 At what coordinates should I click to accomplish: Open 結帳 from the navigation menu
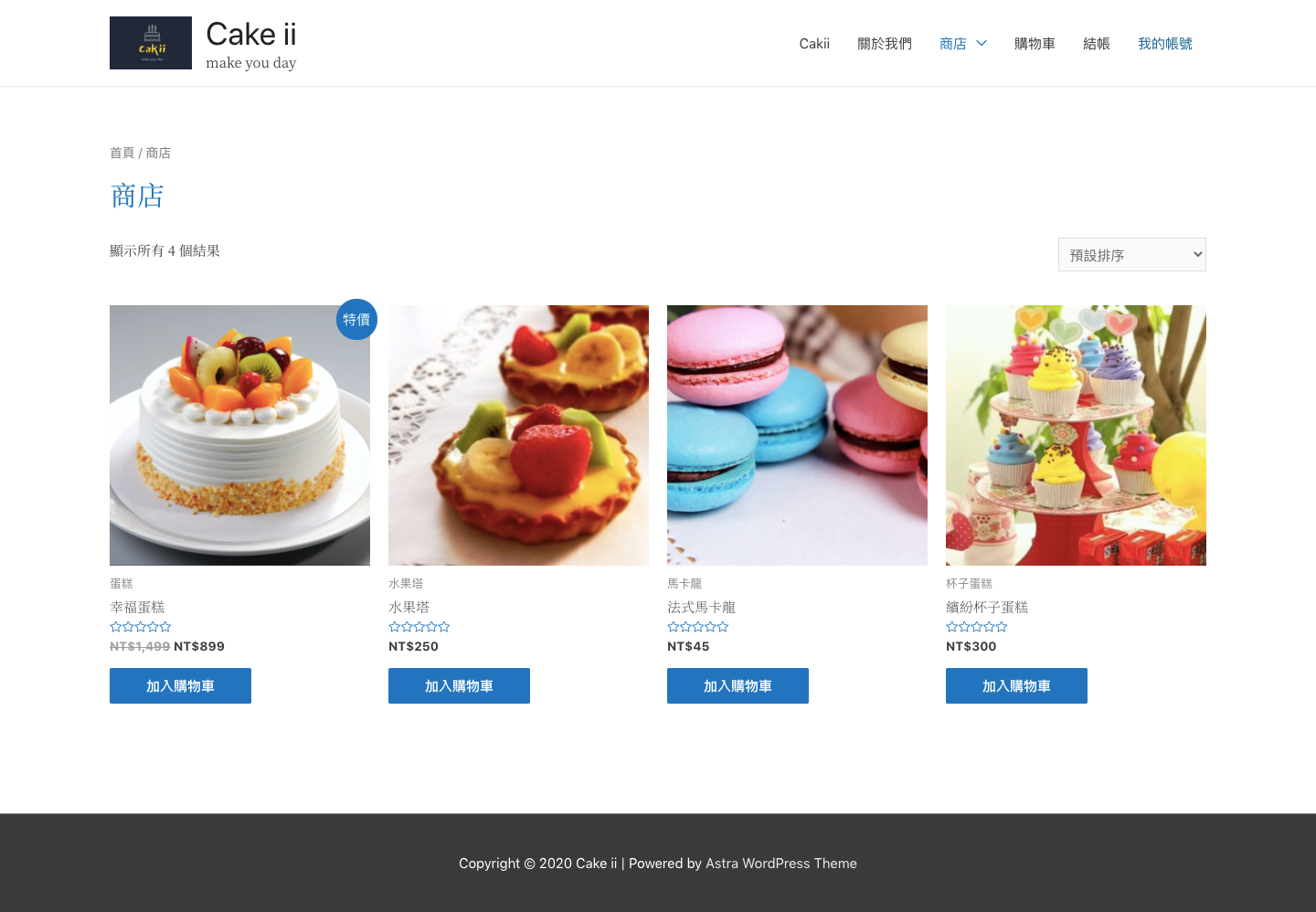coord(1097,43)
